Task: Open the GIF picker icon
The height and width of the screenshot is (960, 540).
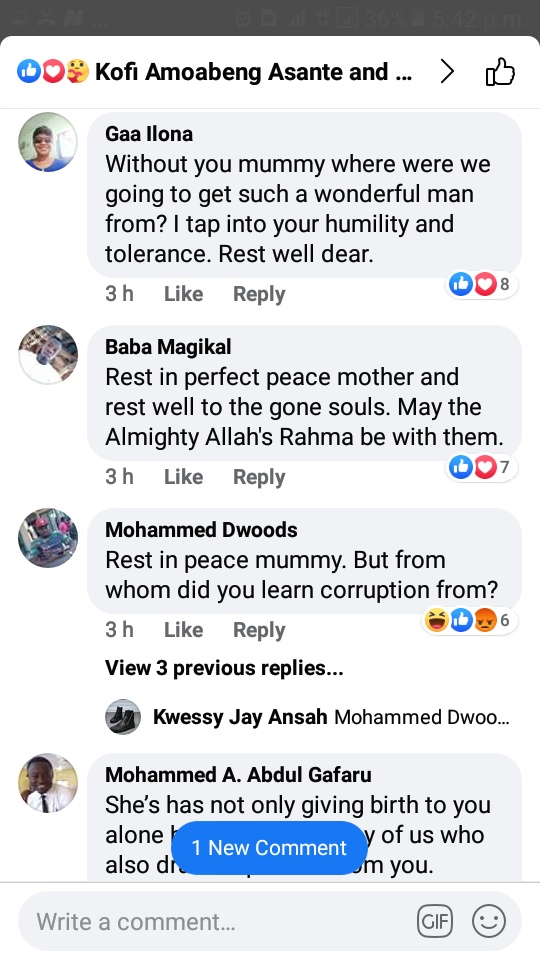Action: click(435, 921)
